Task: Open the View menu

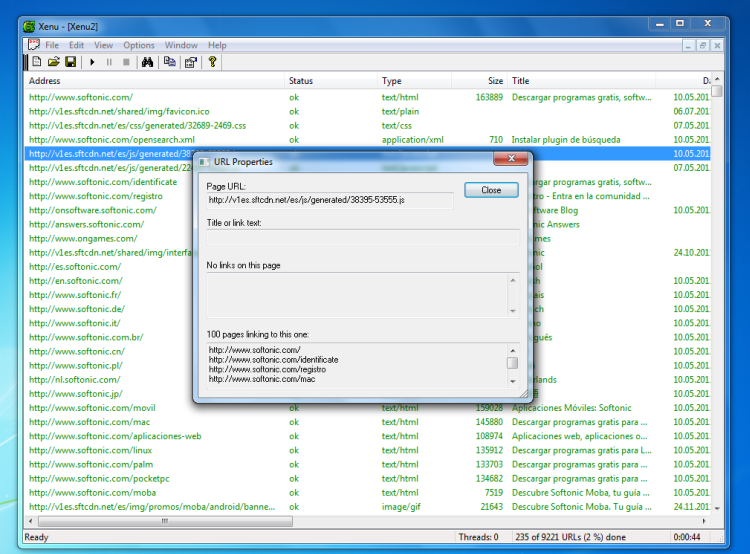Action: pyautogui.click(x=103, y=45)
